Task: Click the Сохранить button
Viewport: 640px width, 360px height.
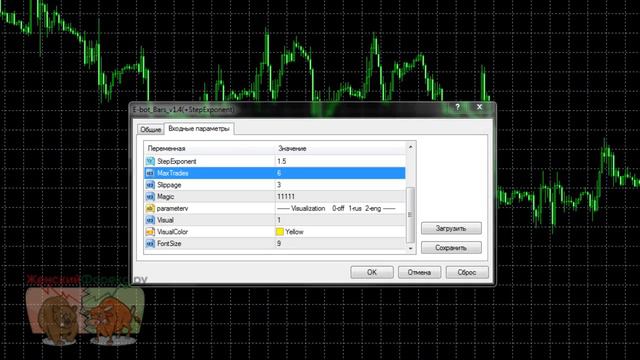Action: click(451, 248)
